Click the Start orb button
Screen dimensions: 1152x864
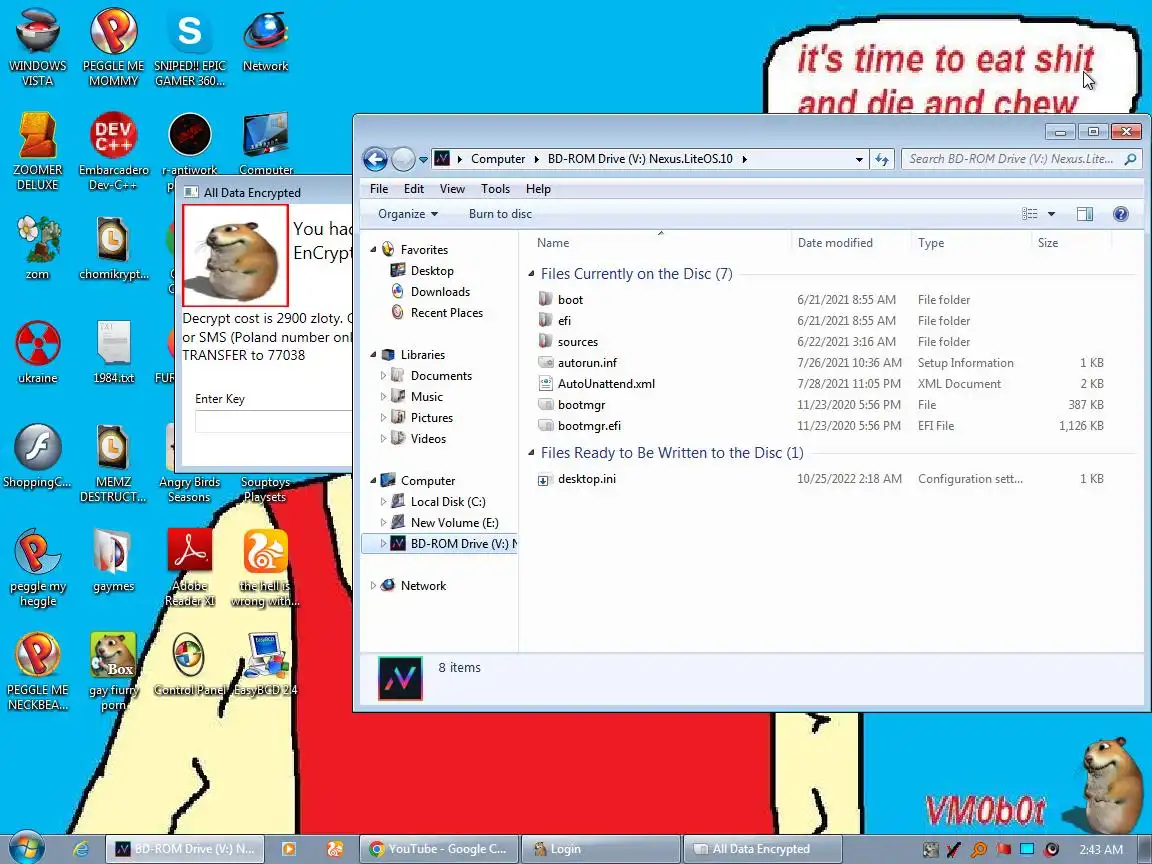(x=27, y=848)
